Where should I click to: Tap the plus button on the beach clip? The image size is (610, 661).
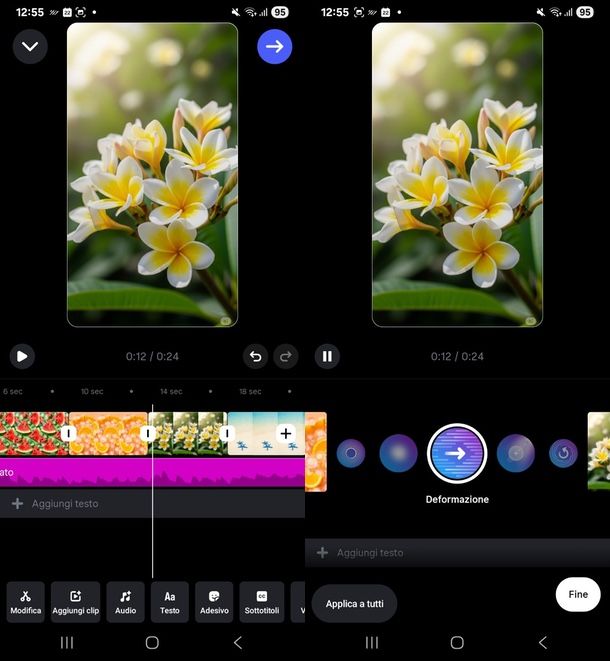285,433
